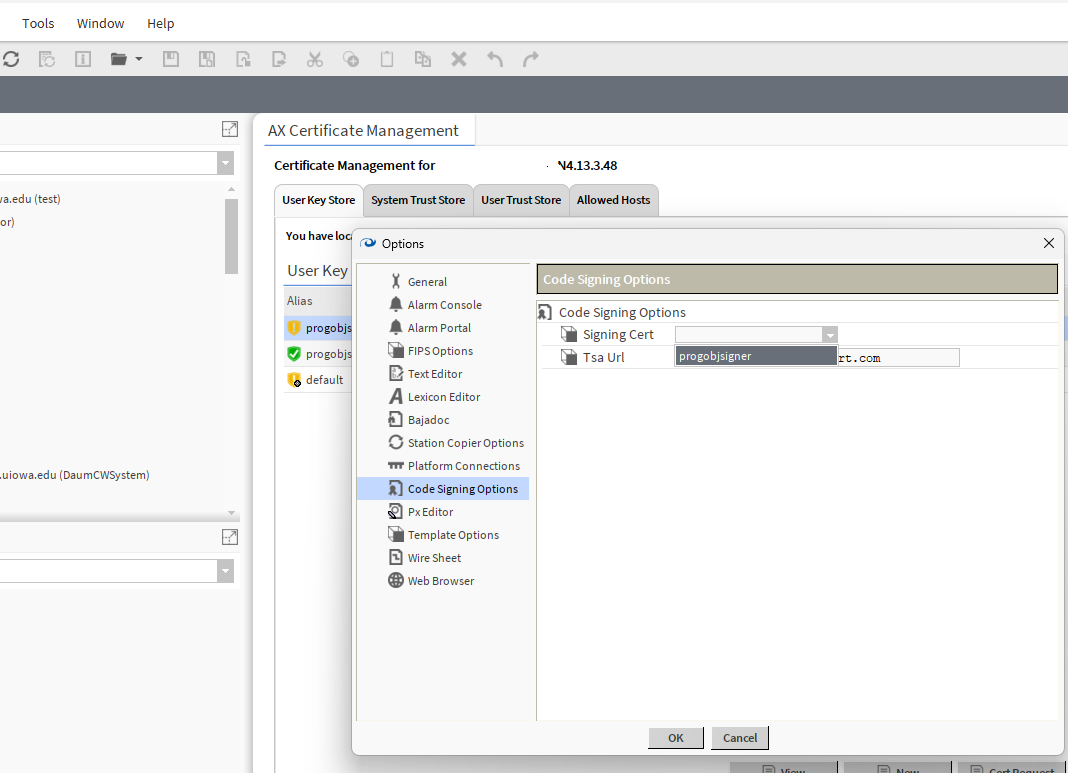
Task: Maximize the upper left side panel
Action: pos(230,129)
